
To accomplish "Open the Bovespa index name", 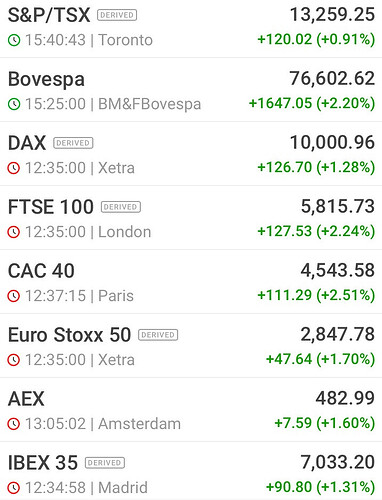I will (x=46, y=79).
